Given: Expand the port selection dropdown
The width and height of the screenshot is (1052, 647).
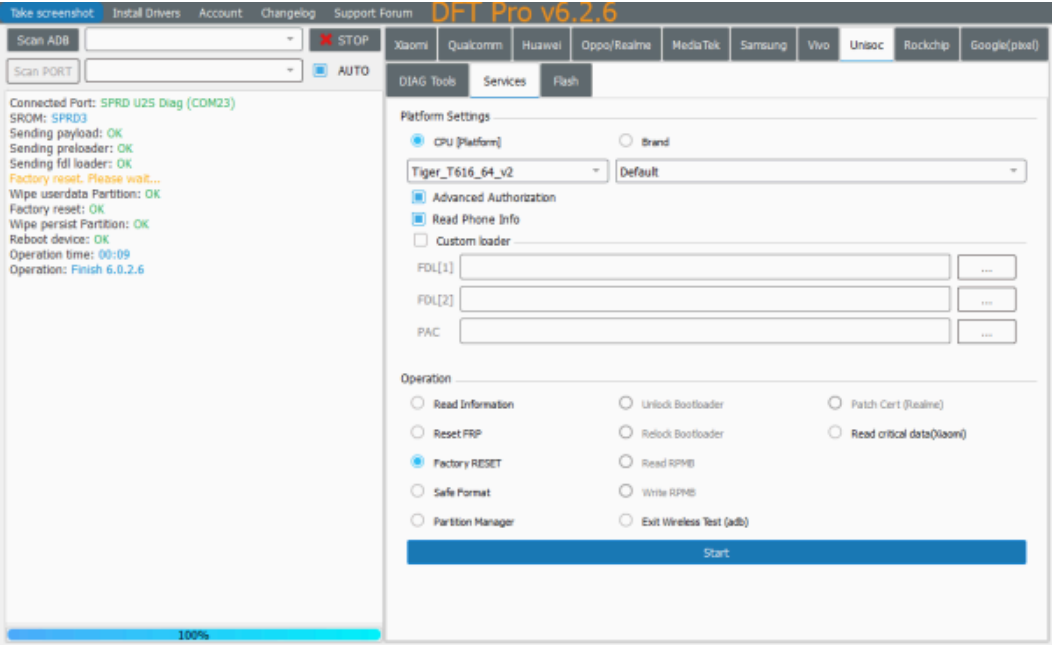Looking at the screenshot, I should click(193, 70).
